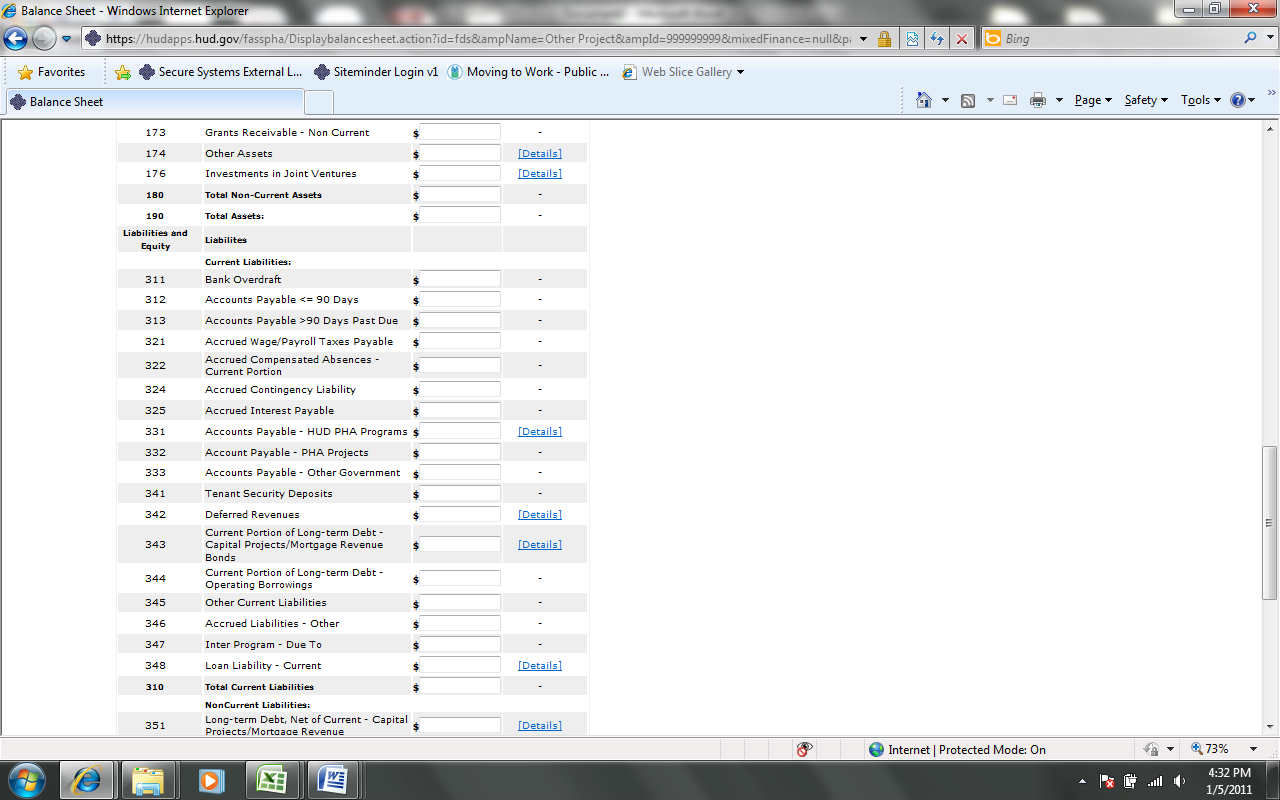The image size is (1280, 800).
Task: Stop loading with the red X icon
Action: (x=962, y=39)
